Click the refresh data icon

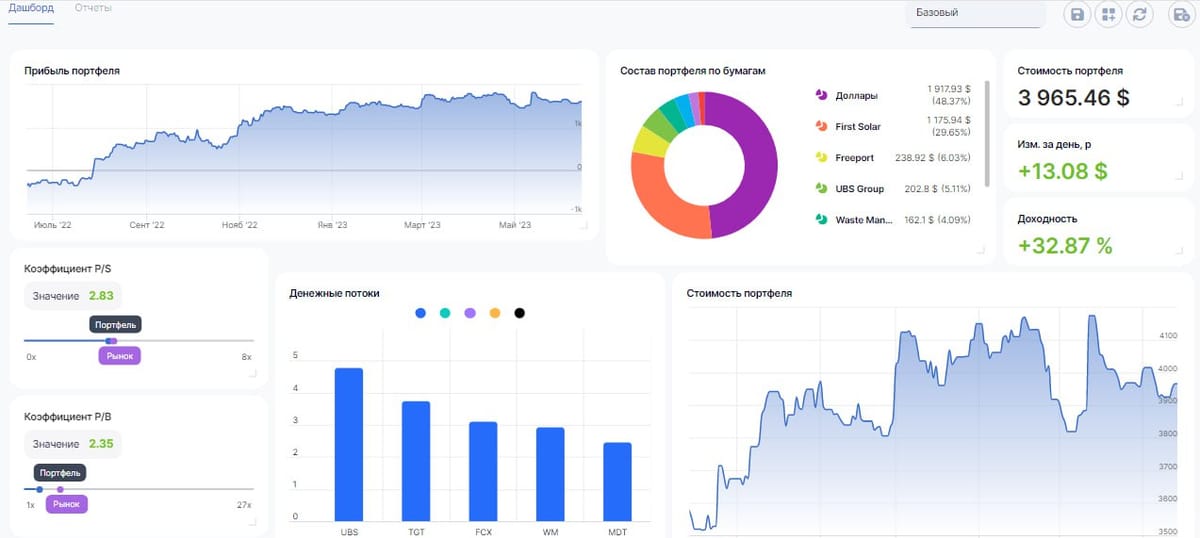(x=1139, y=14)
